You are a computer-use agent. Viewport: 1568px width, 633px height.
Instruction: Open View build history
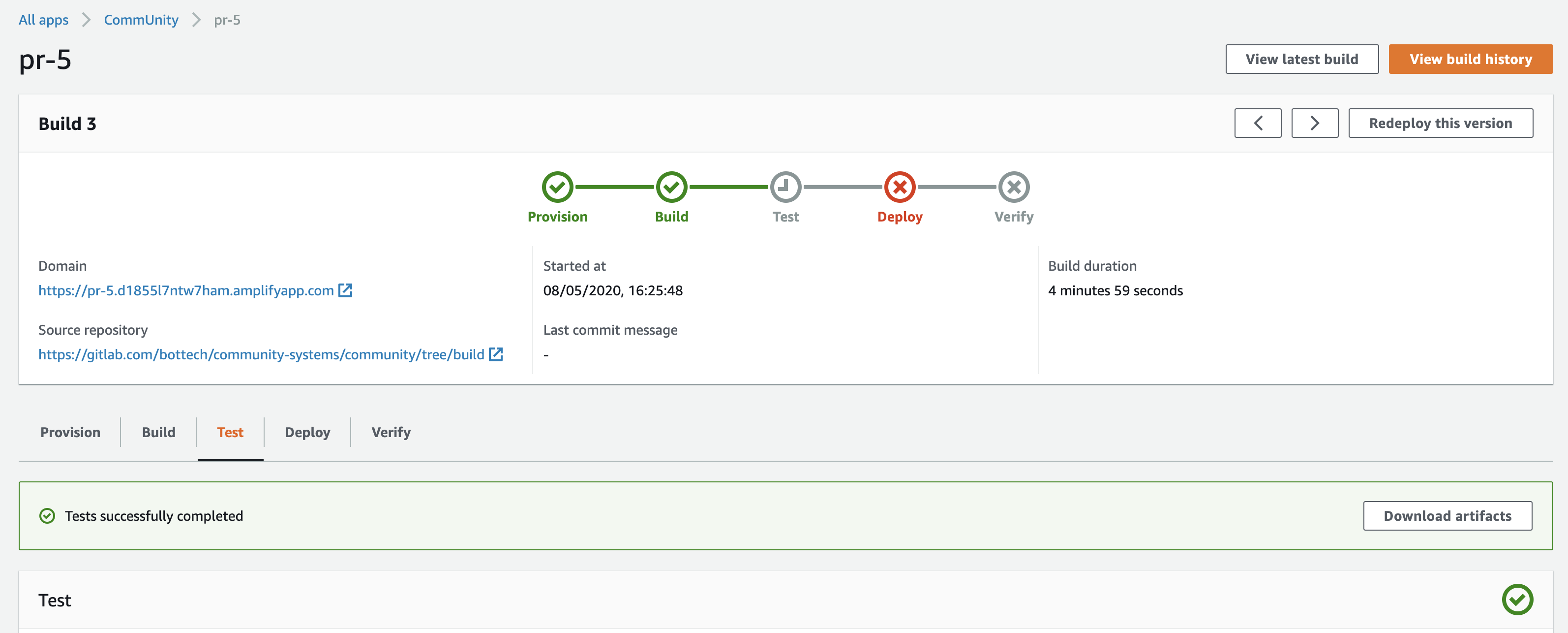(1471, 59)
